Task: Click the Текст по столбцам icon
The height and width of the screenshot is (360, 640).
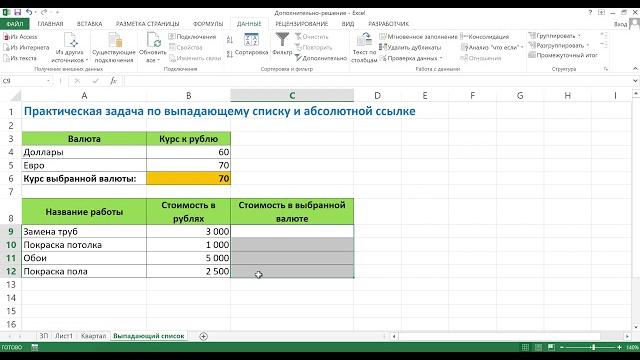Action: [x=364, y=40]
